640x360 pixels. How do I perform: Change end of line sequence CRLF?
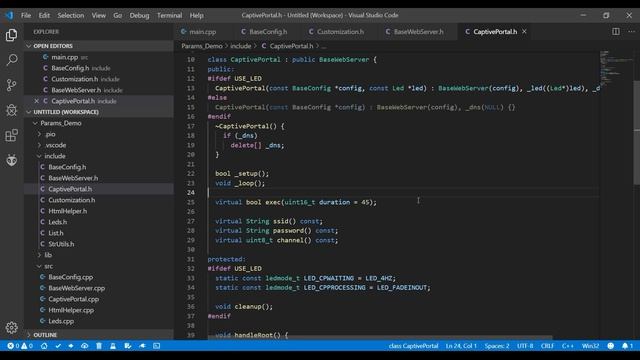point(547,346)
